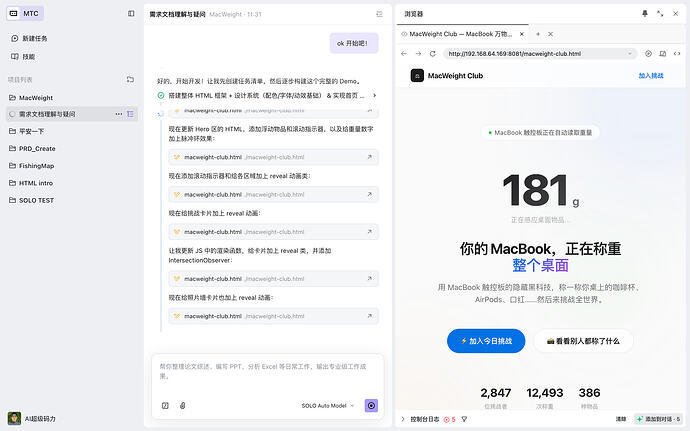Expand the browser panel to full size
Screen dimensions: 690x431
click(x=660, y=14)
